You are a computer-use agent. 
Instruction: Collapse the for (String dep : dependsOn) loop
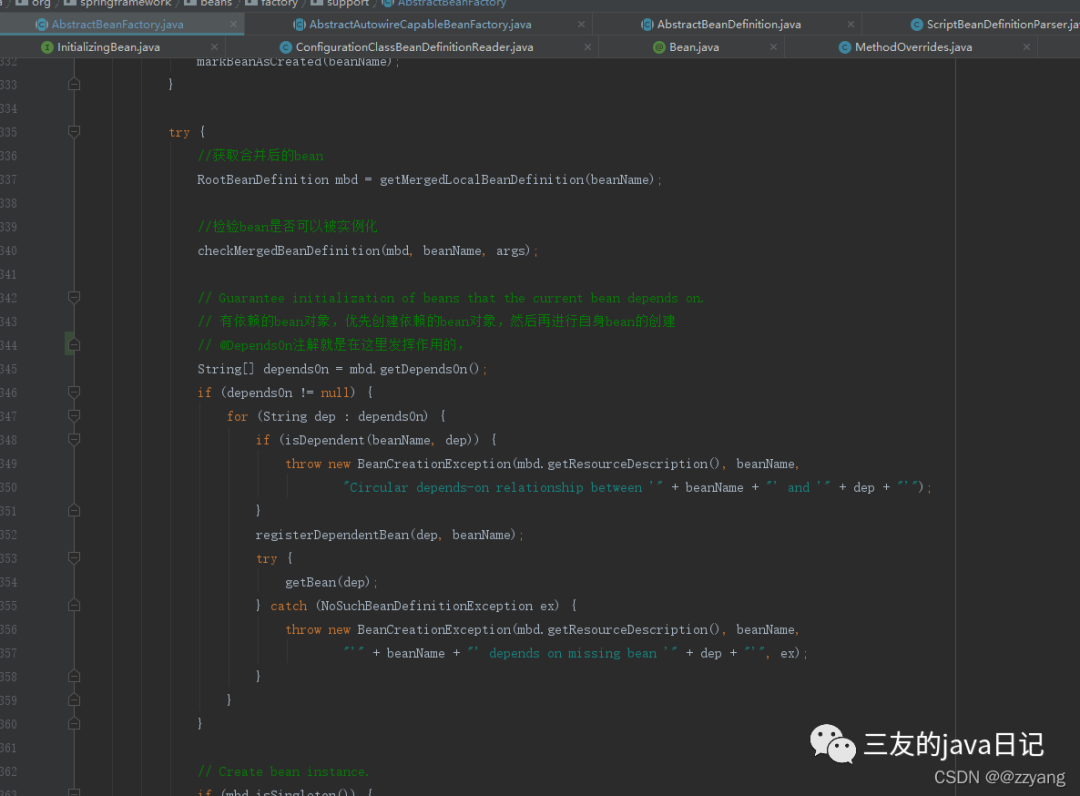(74, 416)
